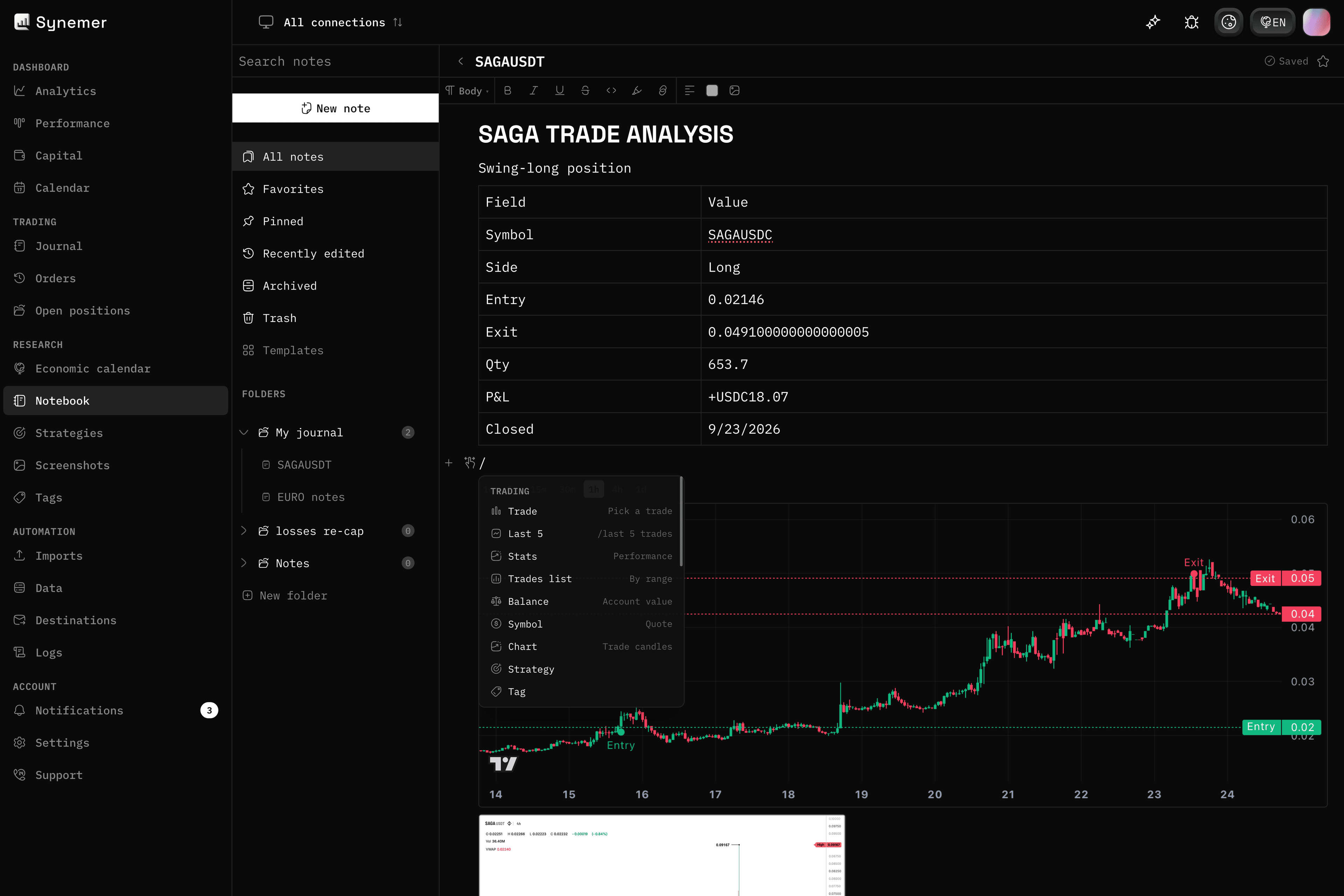
Task: Show Favorites notes
Action: point(335,189)
